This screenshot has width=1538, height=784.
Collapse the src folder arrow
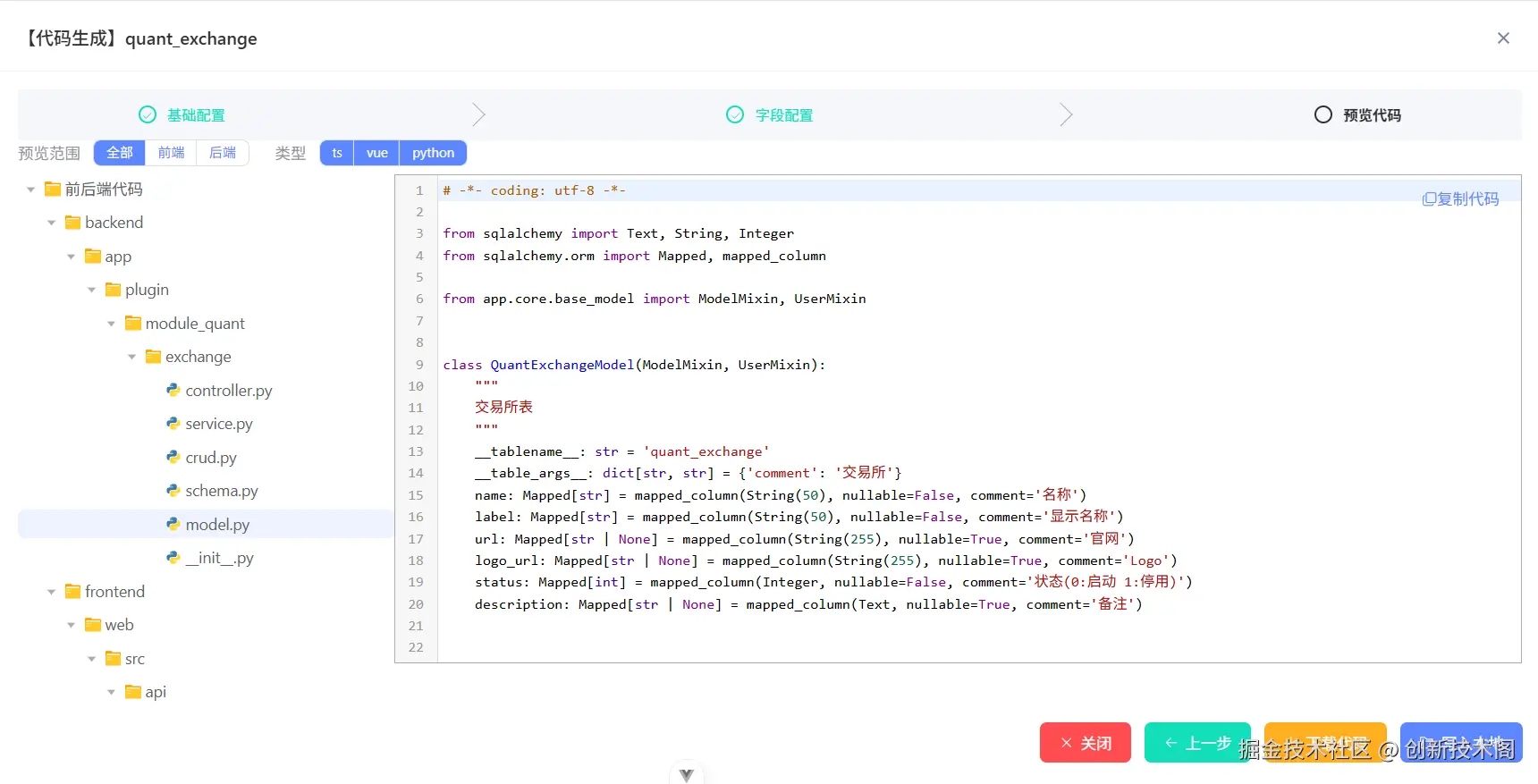point(92,659)
